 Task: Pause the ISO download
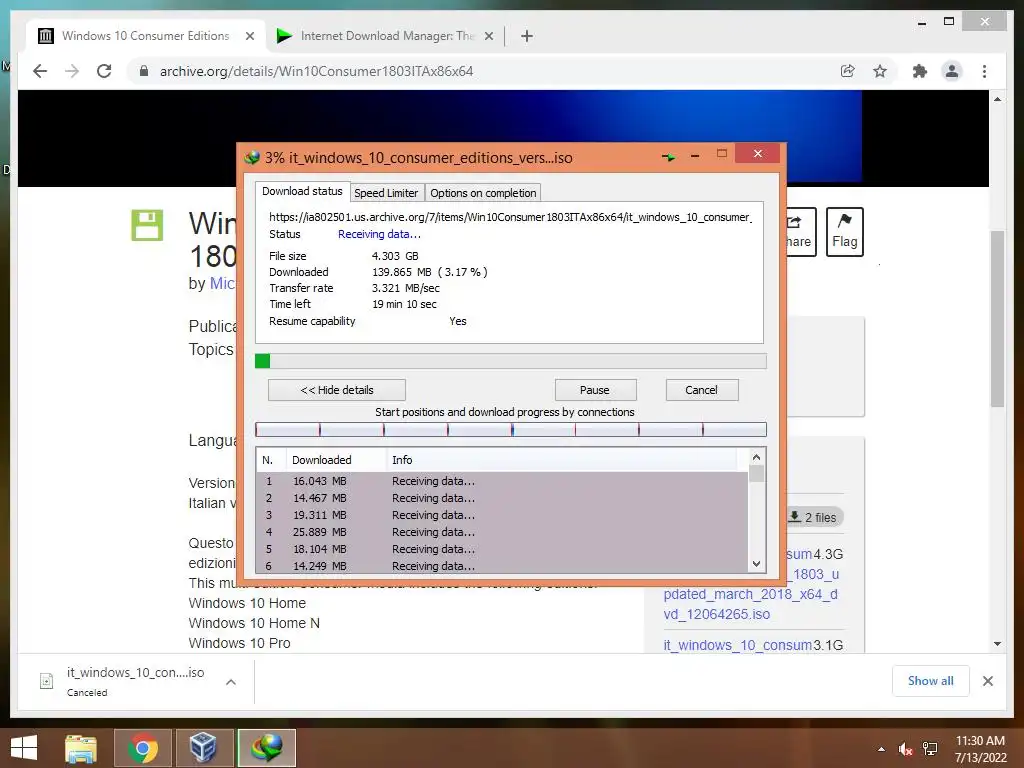[x=595, y=390]
